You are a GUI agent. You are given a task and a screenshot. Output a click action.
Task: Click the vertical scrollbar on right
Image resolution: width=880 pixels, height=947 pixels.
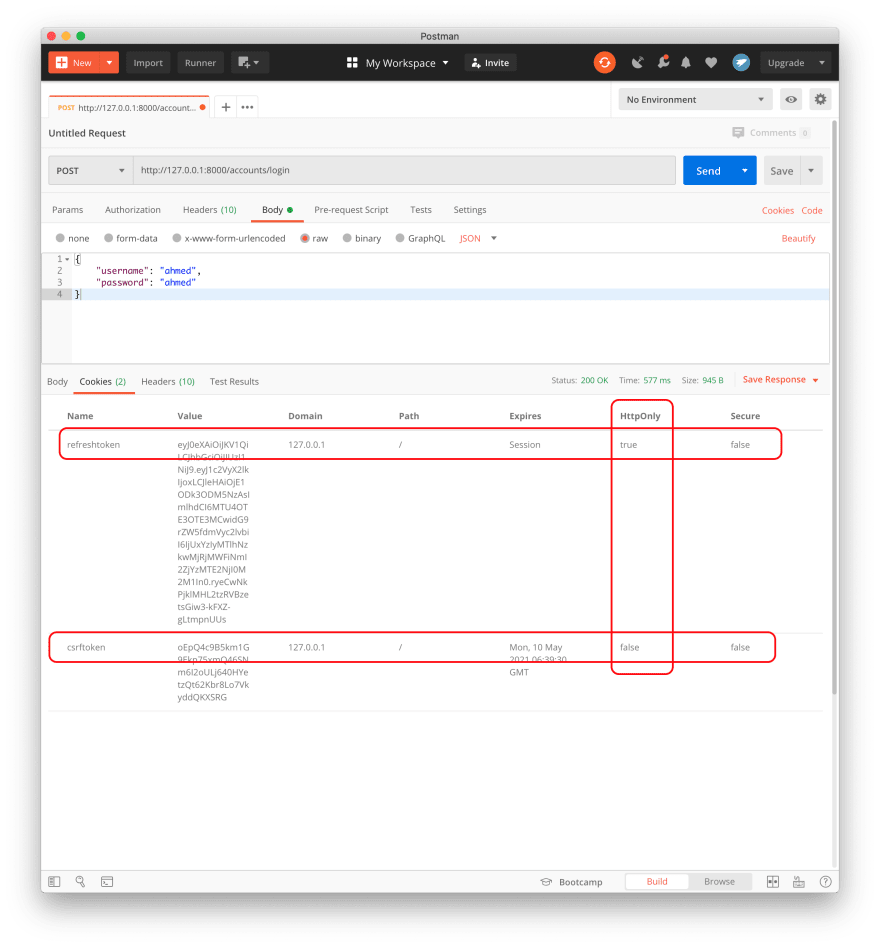pyautogui.click(x=835, y=408)
